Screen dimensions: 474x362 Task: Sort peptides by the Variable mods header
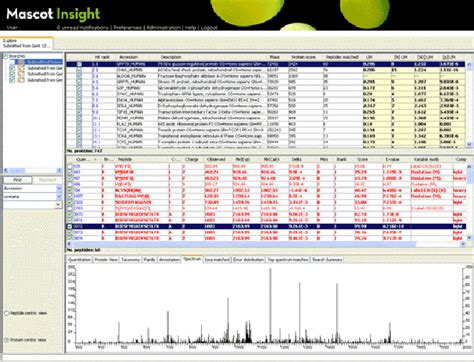[x=426, y=159]
